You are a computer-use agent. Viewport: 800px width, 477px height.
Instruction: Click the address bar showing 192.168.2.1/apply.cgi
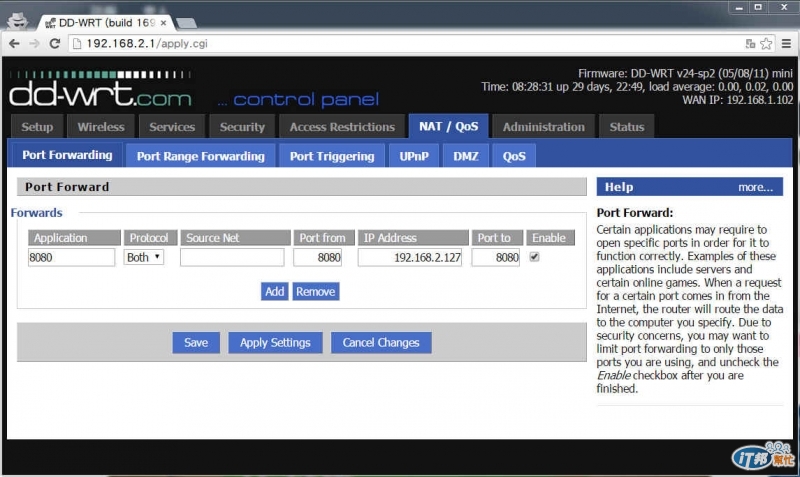point(406,44)
